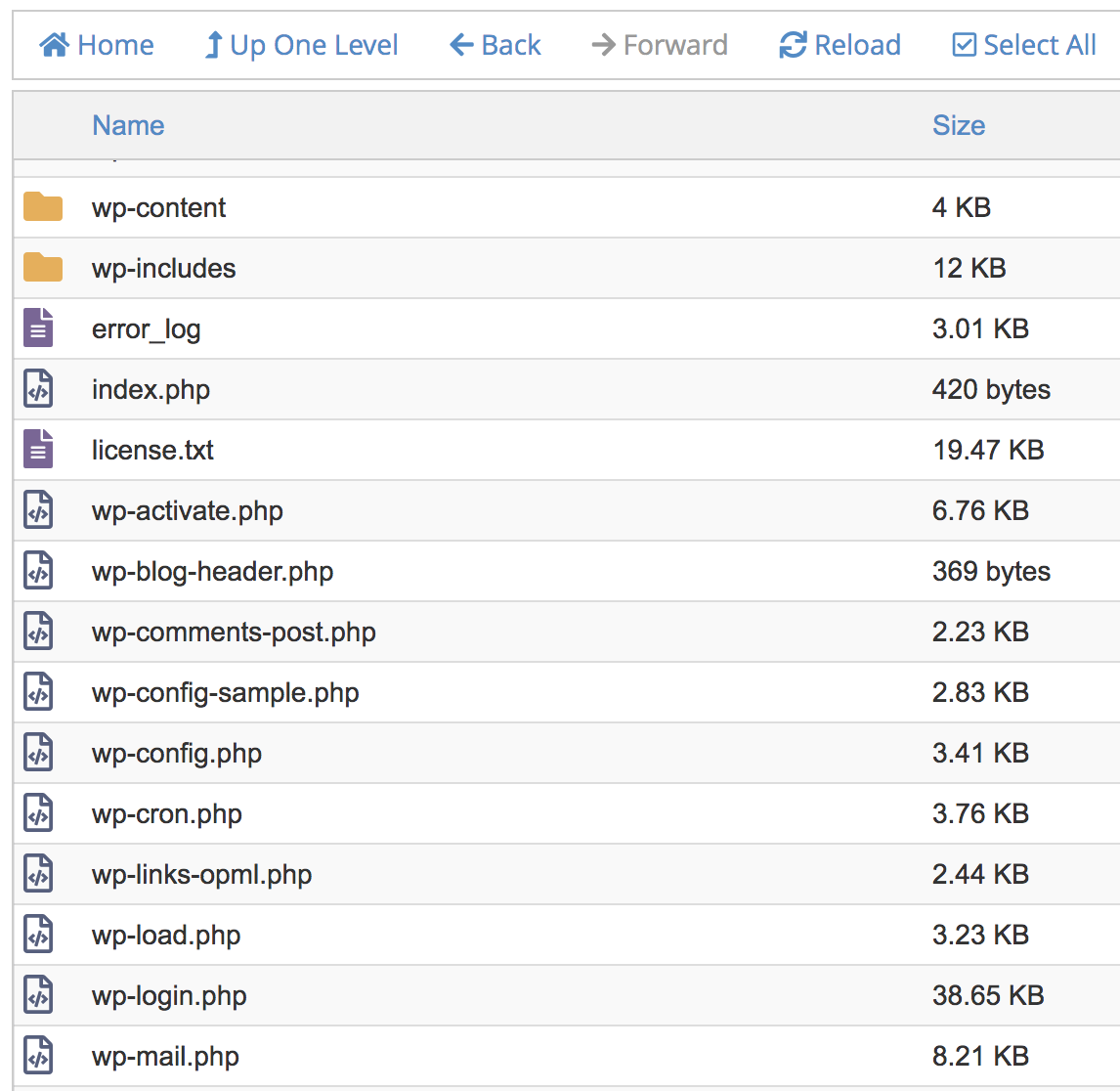Click the 2.44 KB size value

980,875
